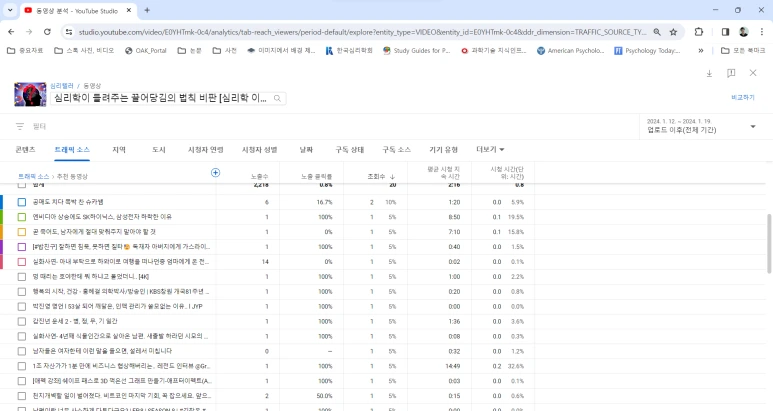Expand the 더보기 dimension dropdown
Screen dimensions: 773x411
(x=490, y=149)
